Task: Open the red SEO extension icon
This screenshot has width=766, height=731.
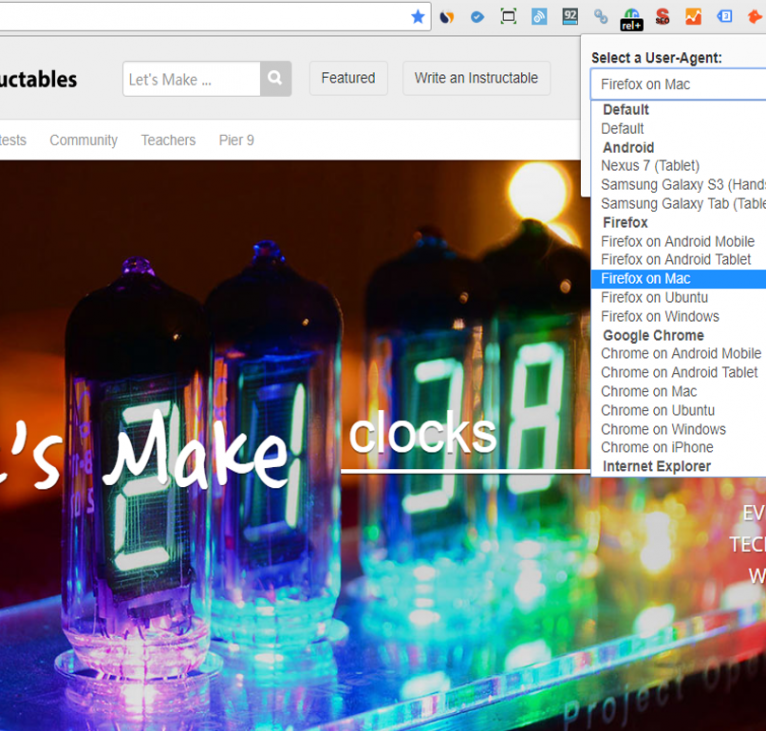Action: tap(662, 16)
